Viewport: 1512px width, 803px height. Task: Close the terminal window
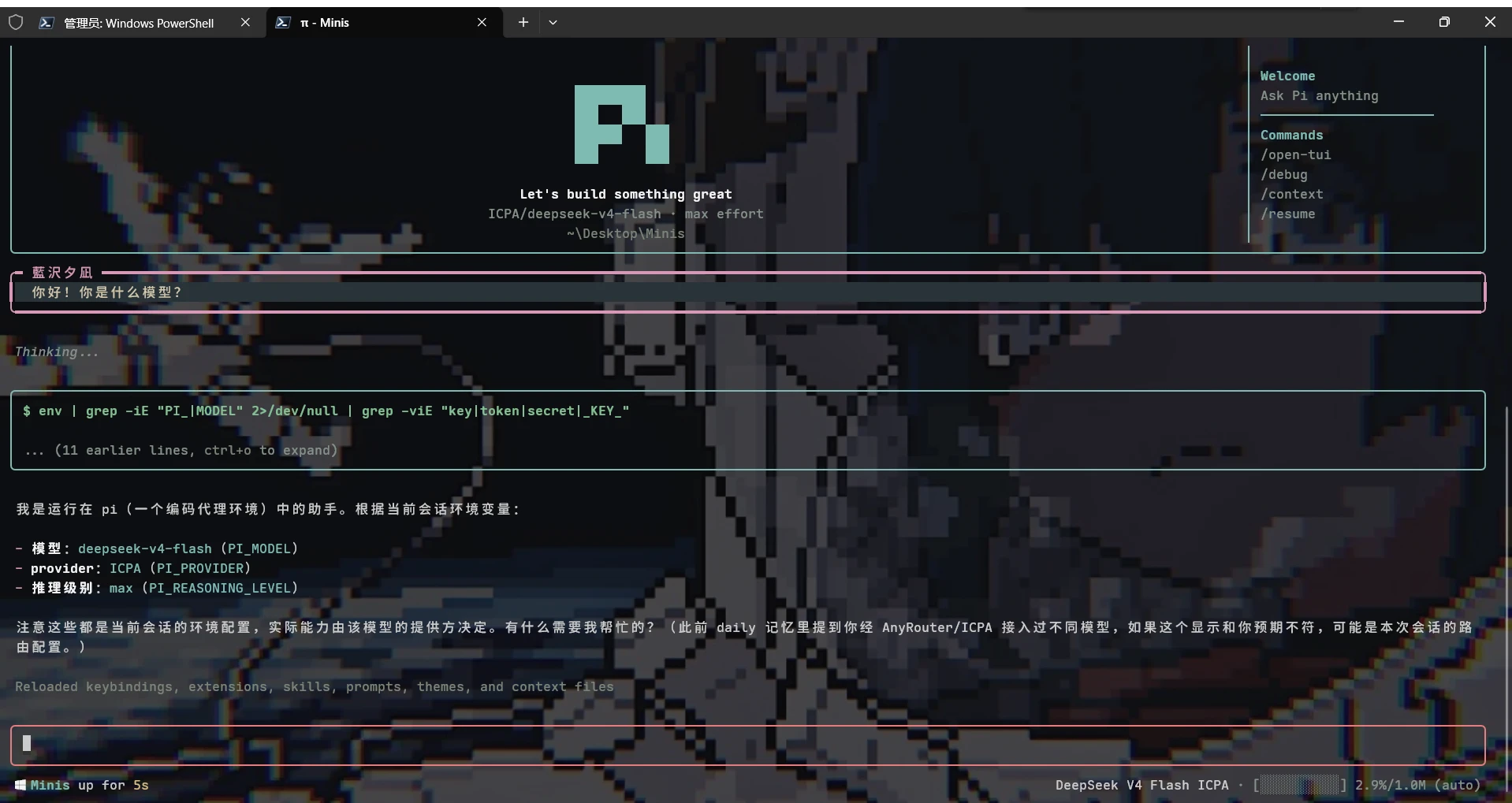(1489, 22)
